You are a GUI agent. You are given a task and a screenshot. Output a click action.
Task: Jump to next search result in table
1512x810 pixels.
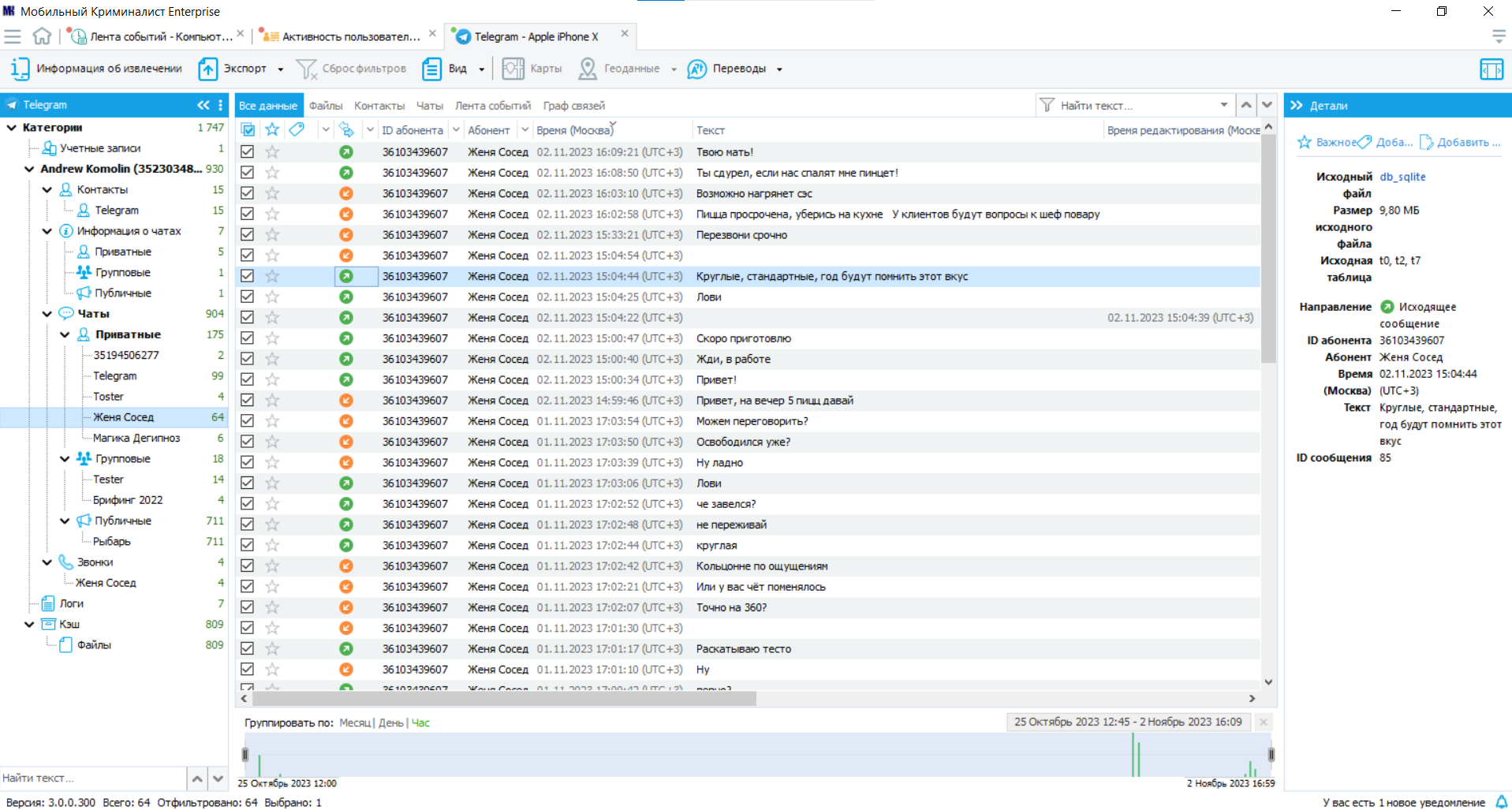coord(1267,105)
